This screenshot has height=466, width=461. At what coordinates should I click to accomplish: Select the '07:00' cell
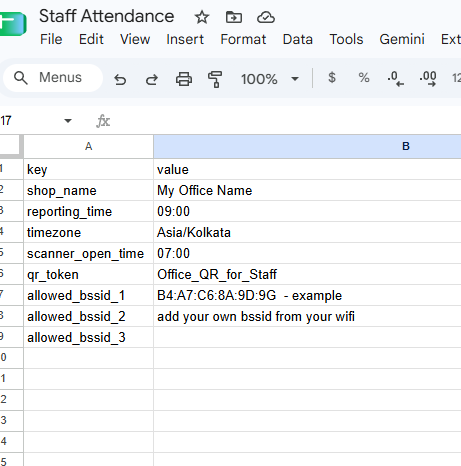point(307,253)
